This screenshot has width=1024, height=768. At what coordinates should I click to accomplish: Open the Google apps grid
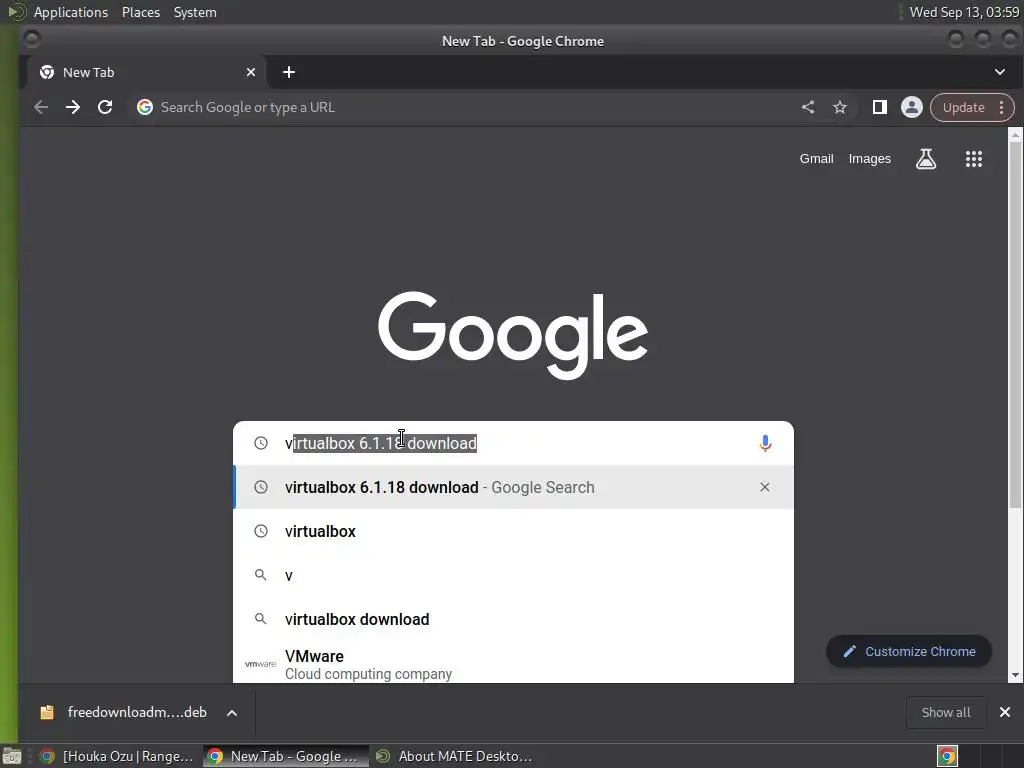(974, 159)
